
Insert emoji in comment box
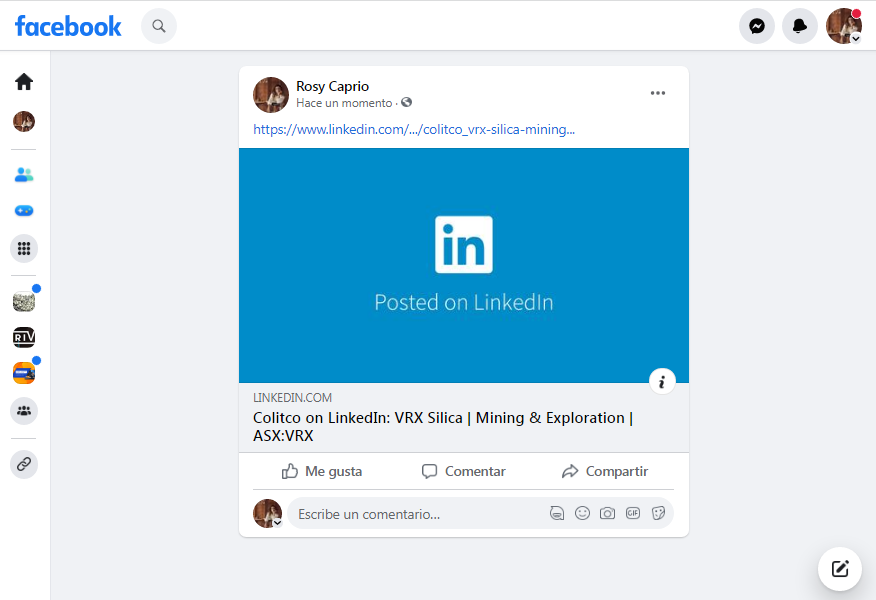582,513
